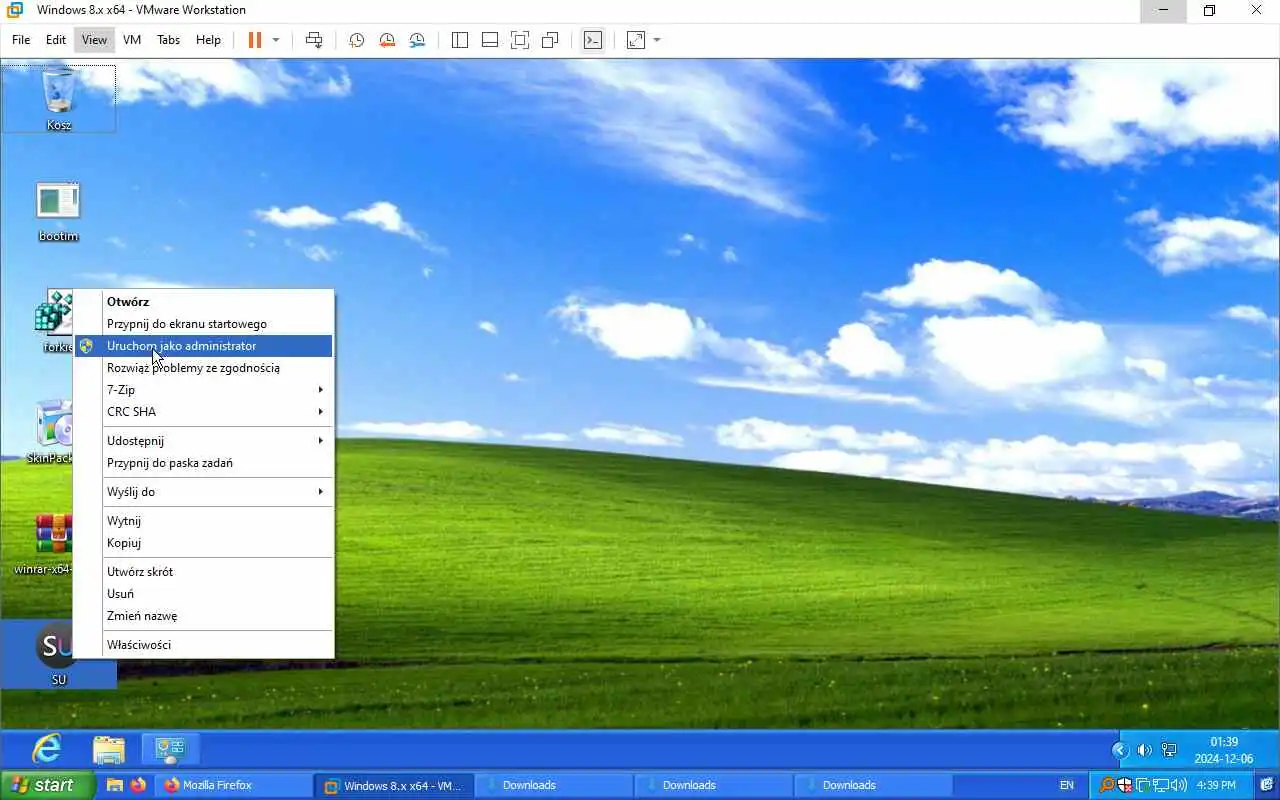Choose Kopiuj in the context menu
1280x800 pixels.
204,543
